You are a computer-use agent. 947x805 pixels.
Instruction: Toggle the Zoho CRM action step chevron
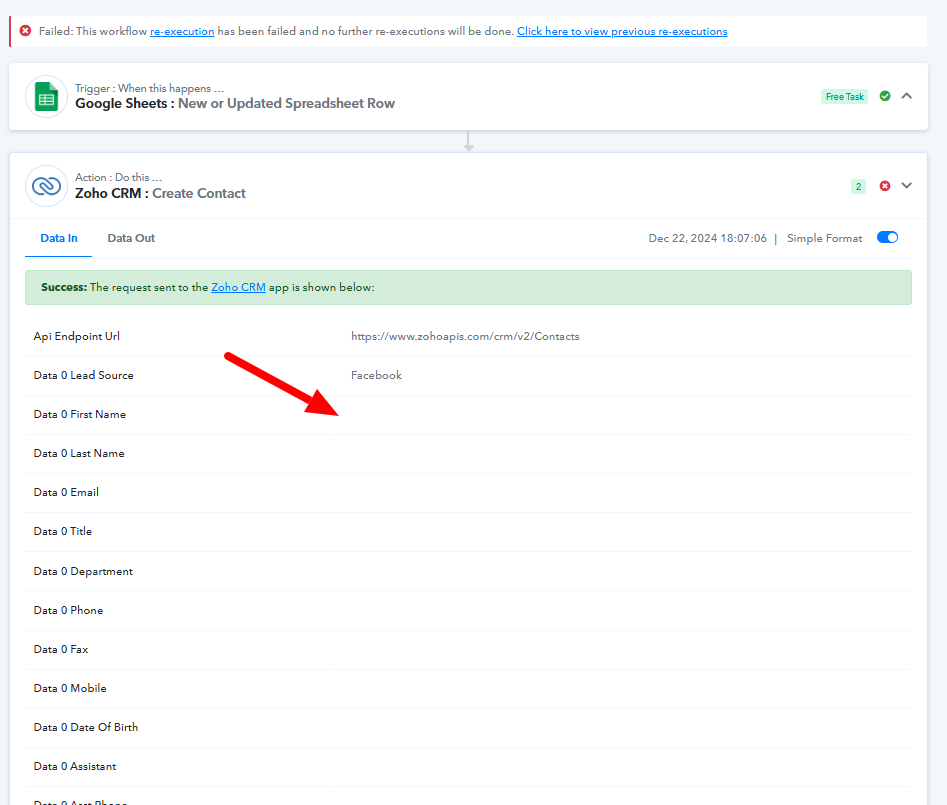point(907,185)
